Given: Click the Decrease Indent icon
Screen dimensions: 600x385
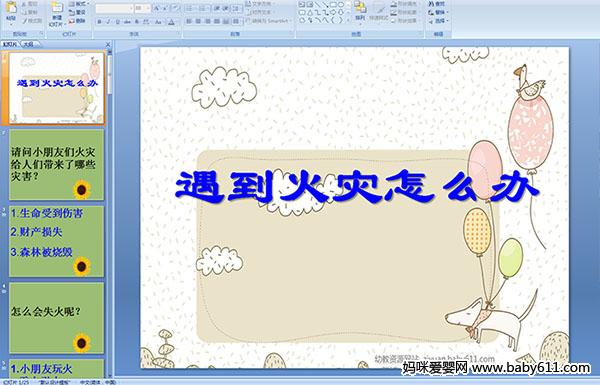Looking at the screenshot, I should click(x=217, y=8).
